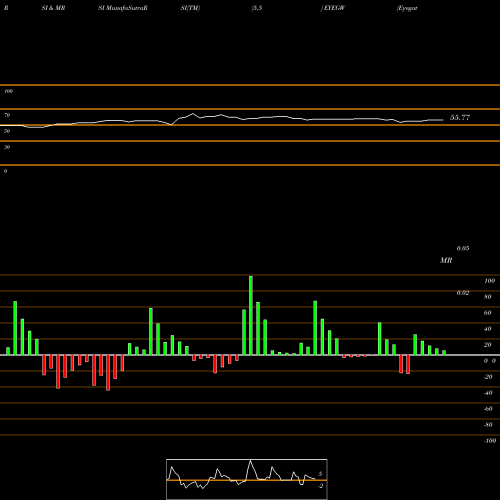Click the 0.05 value above the MR label
The height and width of the screenshot is (500, 500).
(463, 248)
